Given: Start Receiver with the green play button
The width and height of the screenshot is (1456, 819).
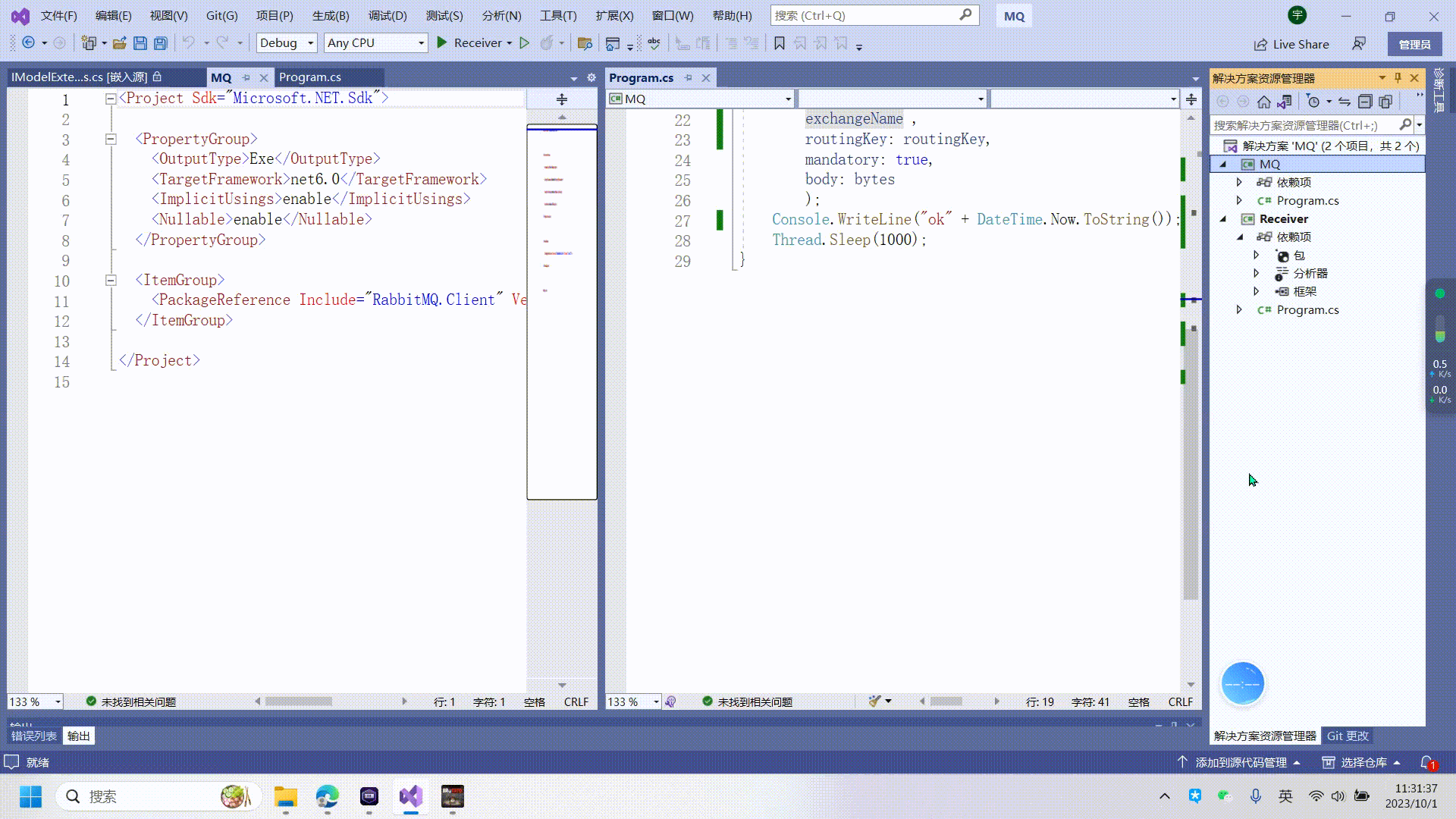Looking at the screenshot, I should 442,43.
